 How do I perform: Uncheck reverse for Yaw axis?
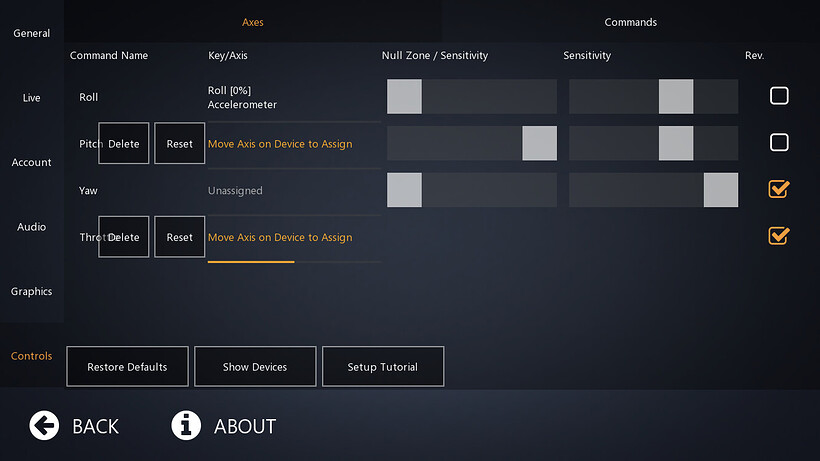point(779,189)
